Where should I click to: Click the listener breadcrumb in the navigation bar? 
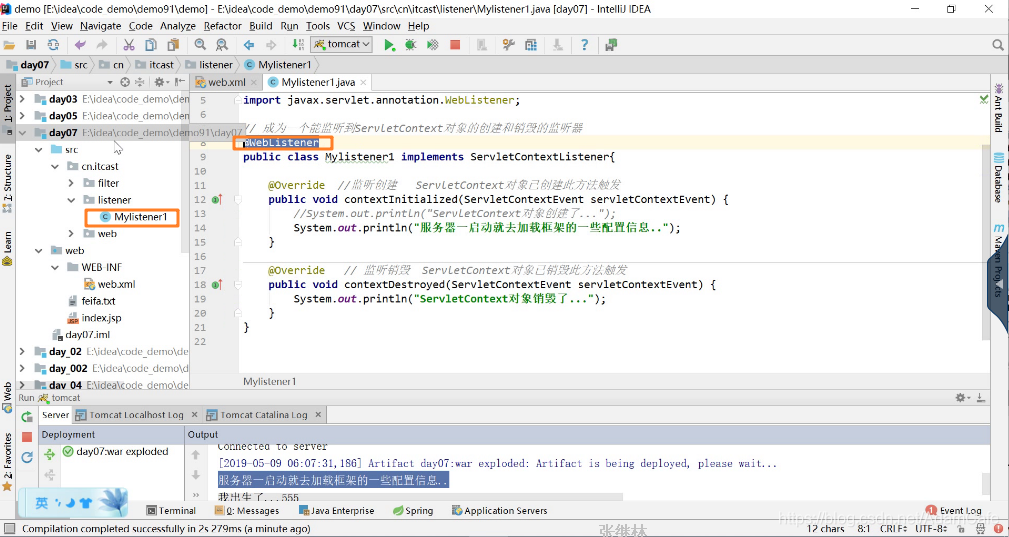(209, 64)
